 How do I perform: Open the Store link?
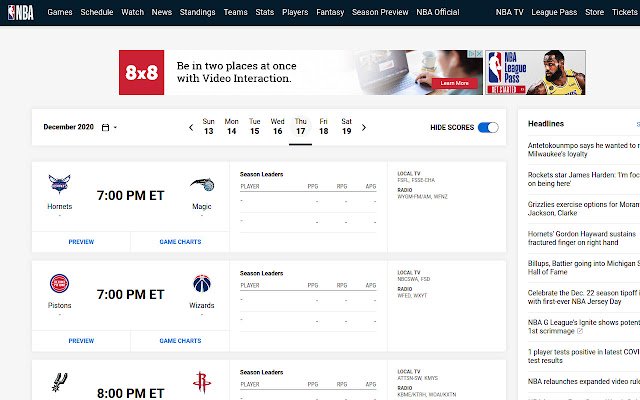click(x=594, y=12)
